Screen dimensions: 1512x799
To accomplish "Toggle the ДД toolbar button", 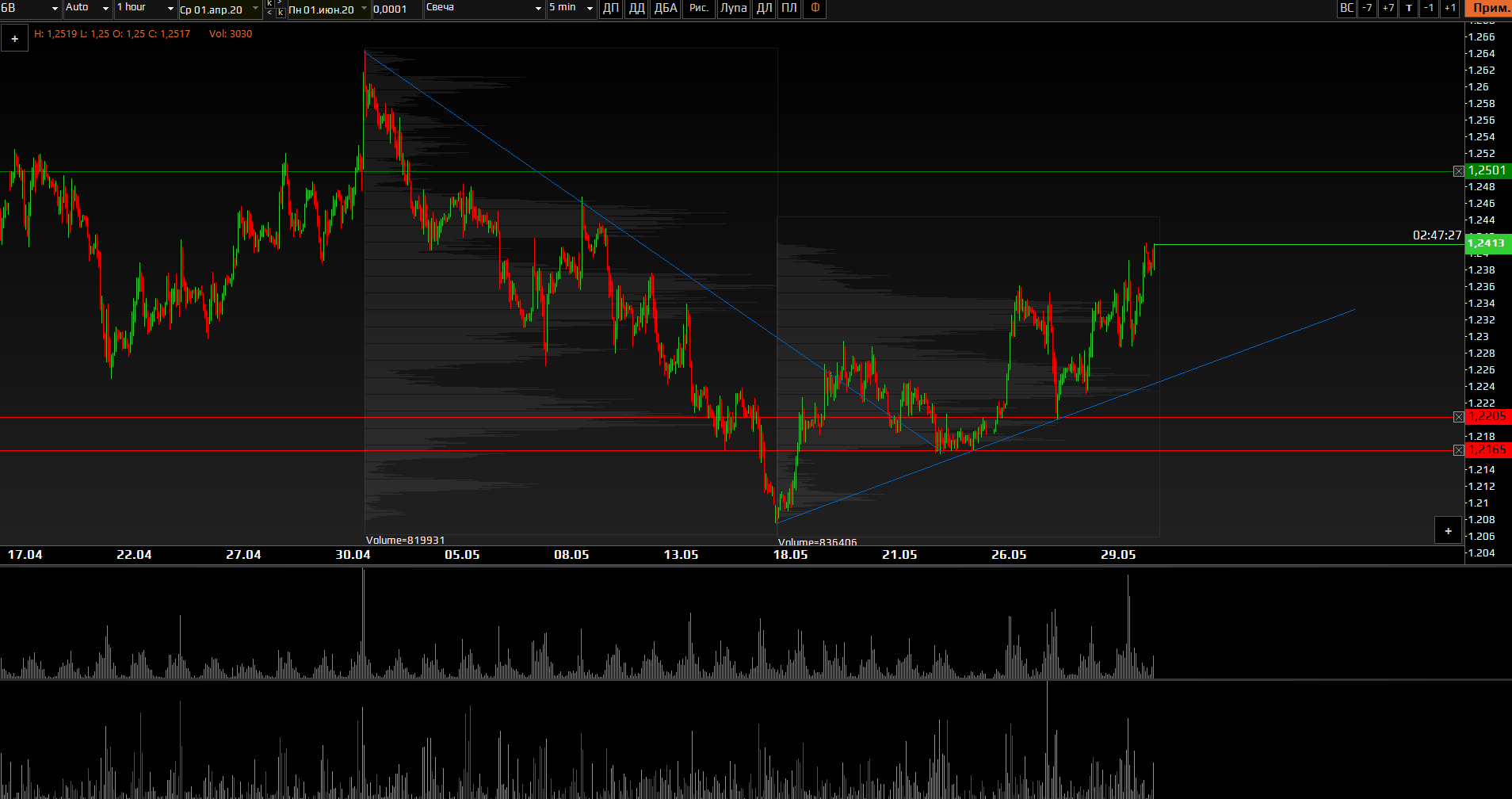I will 636,9.
